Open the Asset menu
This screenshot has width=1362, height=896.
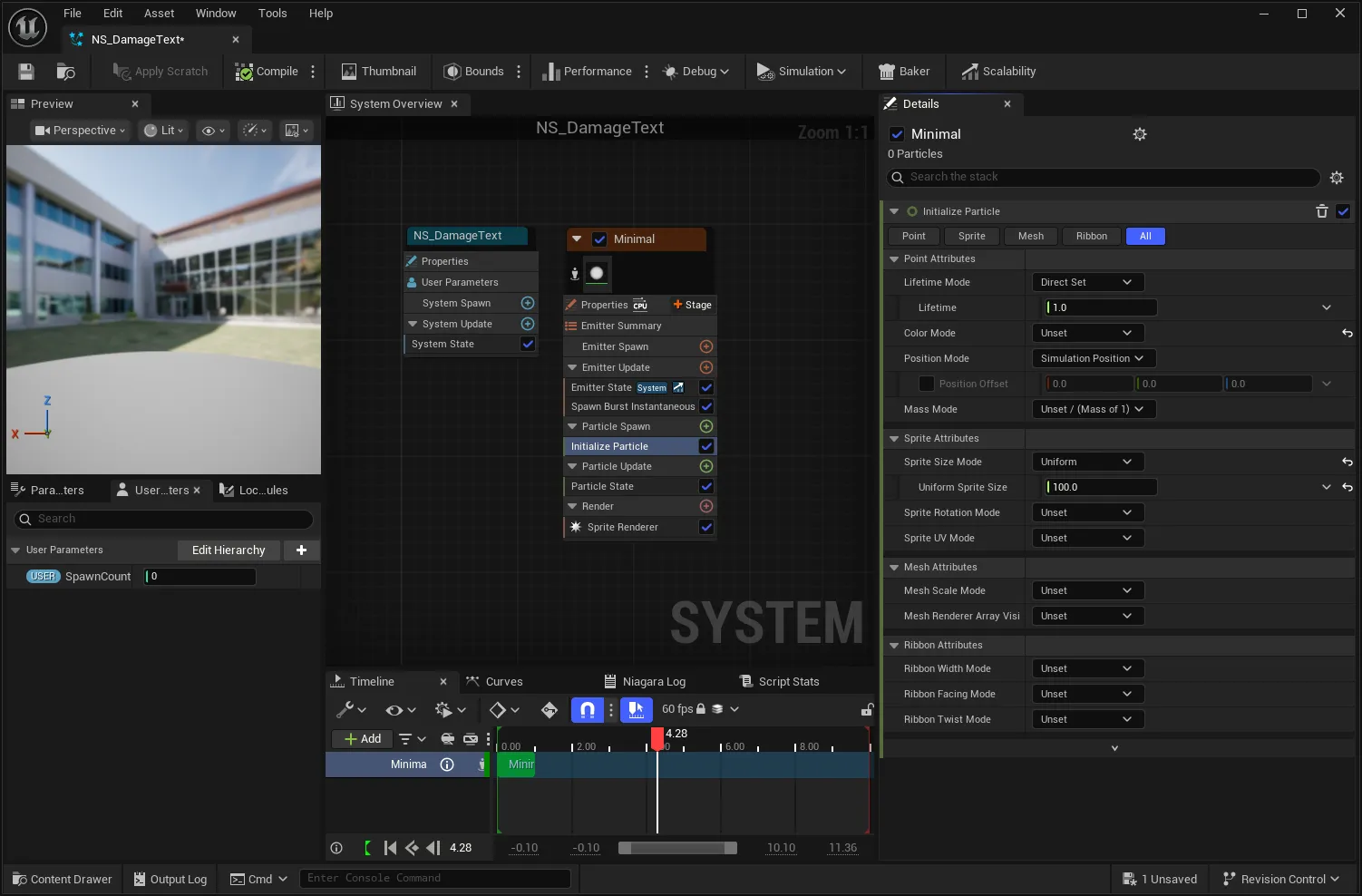[159, 13]
